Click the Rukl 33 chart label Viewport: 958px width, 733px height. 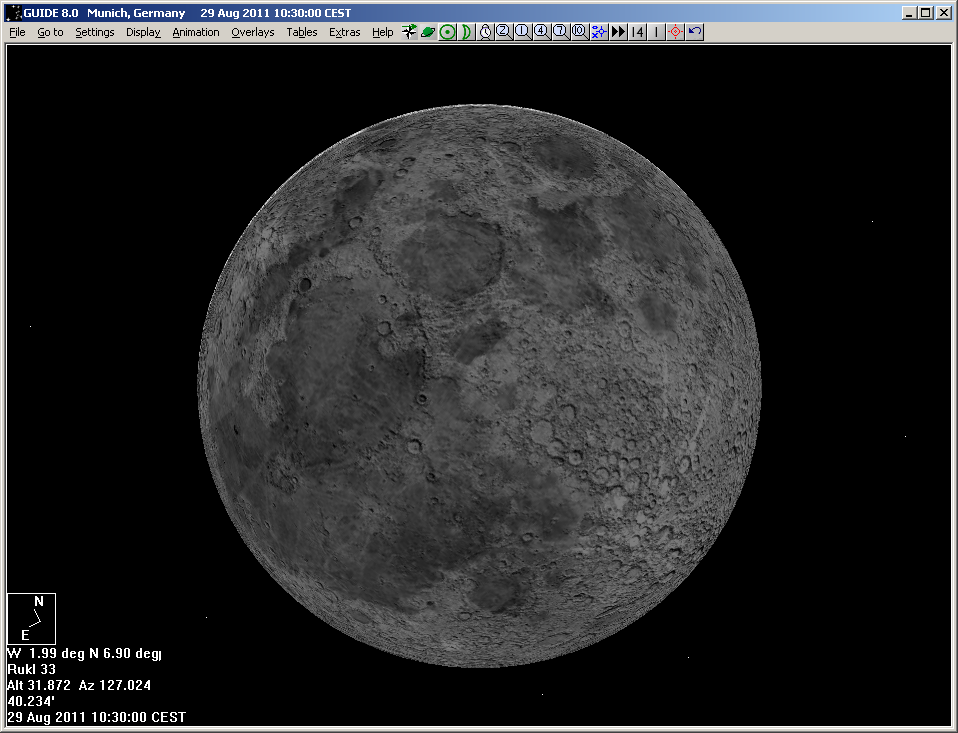click(31, 669)
